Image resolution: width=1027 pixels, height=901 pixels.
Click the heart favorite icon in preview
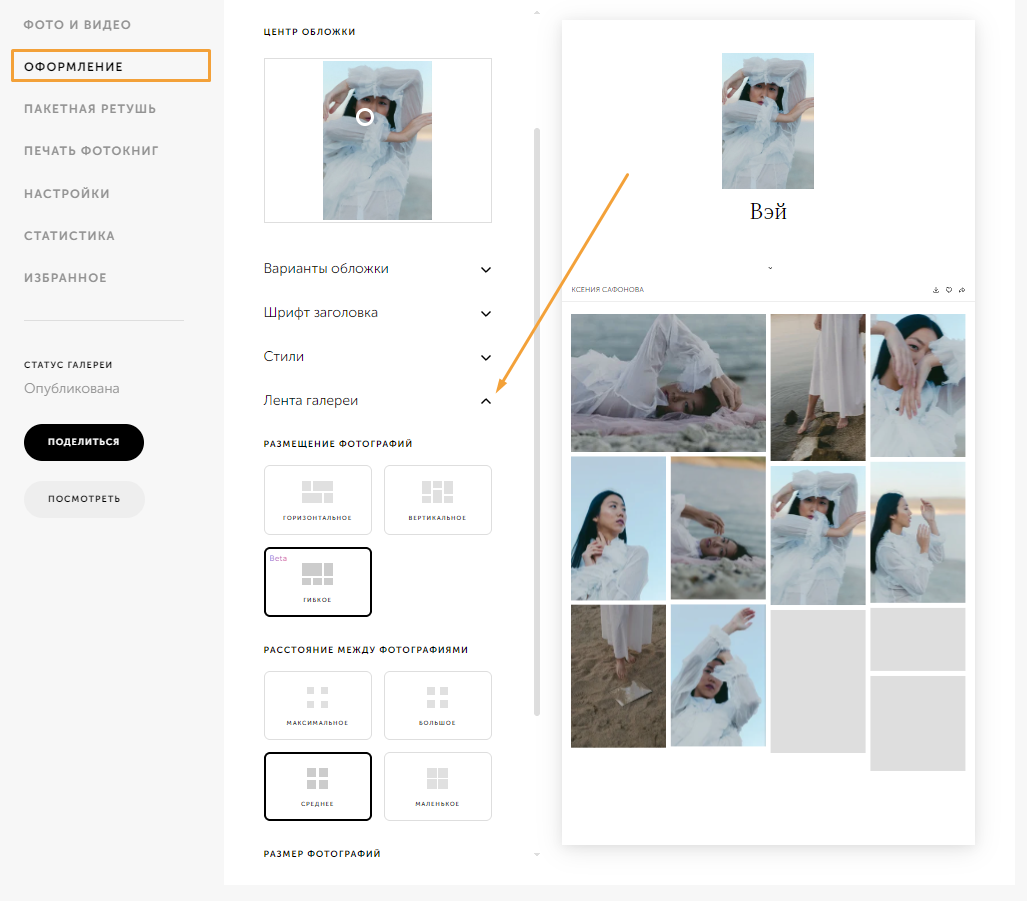pos(949,289)
